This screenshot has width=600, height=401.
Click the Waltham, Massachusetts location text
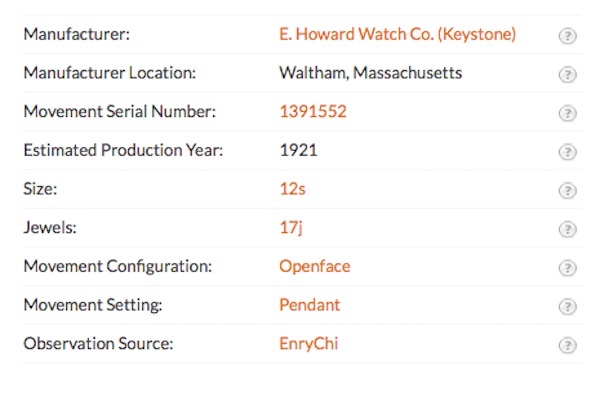(370, 73)
